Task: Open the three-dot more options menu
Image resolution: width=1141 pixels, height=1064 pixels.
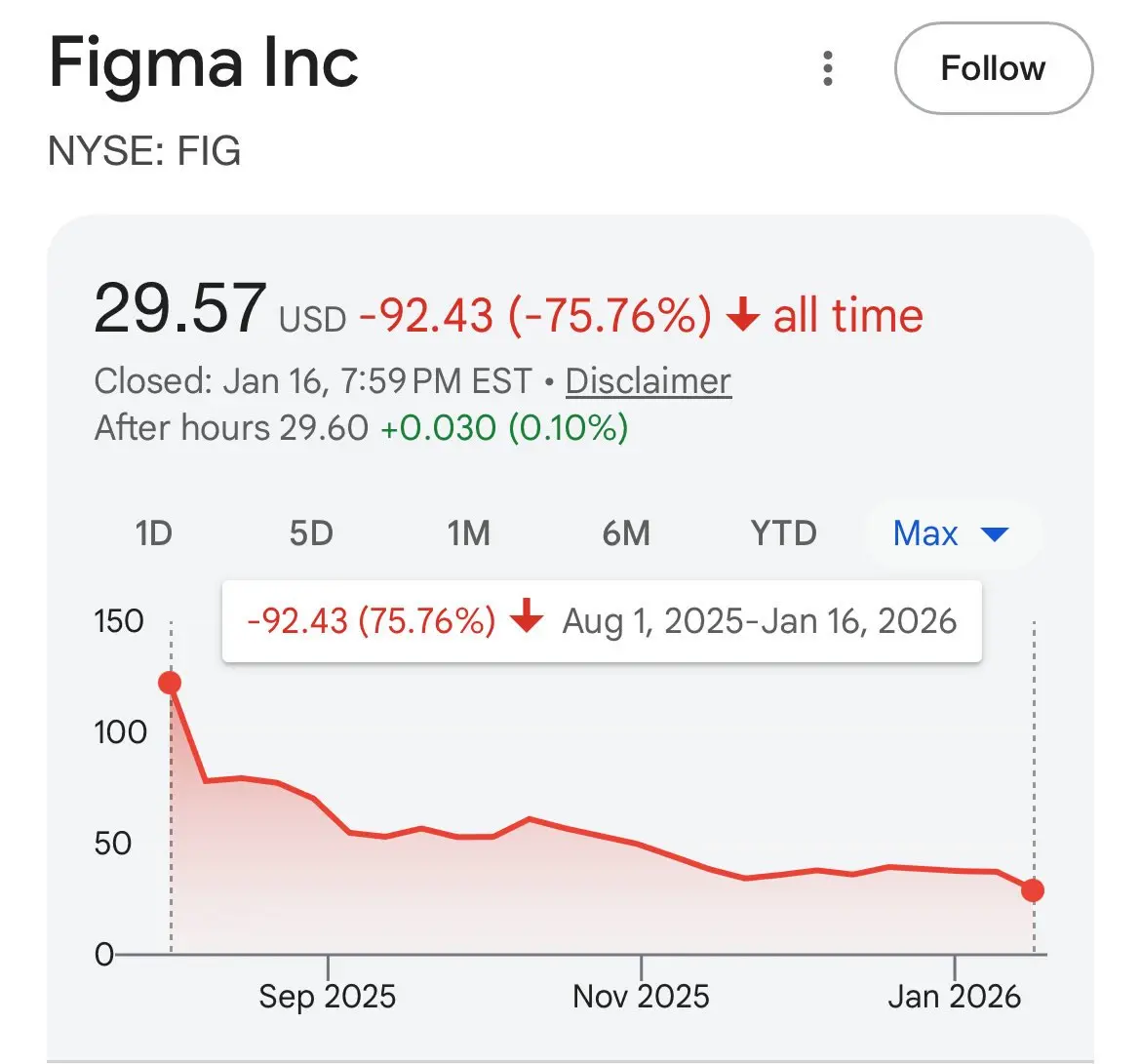Action: point(828,68)
